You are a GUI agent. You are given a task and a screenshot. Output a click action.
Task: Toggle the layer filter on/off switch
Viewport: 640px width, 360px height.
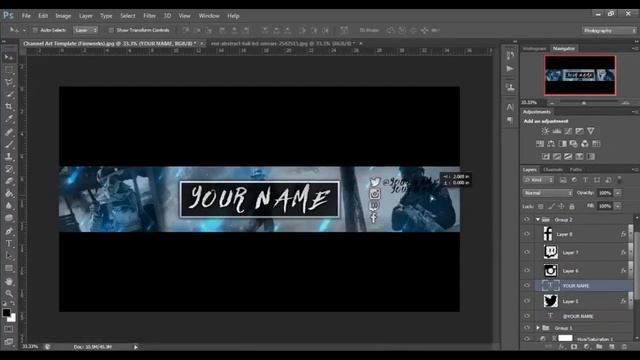point(620,179)
